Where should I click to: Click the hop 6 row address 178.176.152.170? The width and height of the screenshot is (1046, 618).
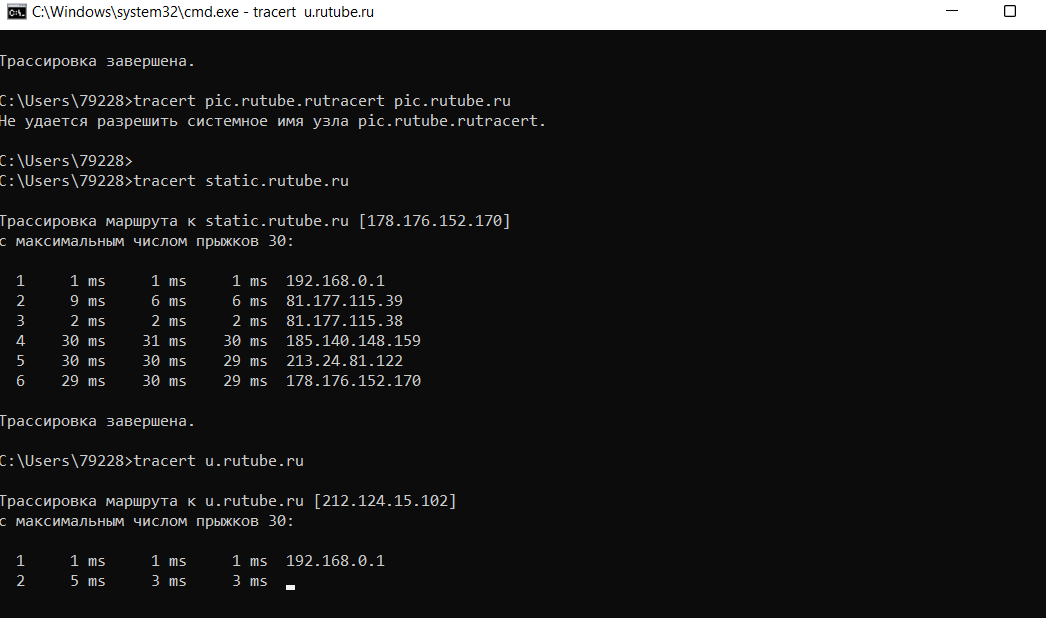click(353, 380)
